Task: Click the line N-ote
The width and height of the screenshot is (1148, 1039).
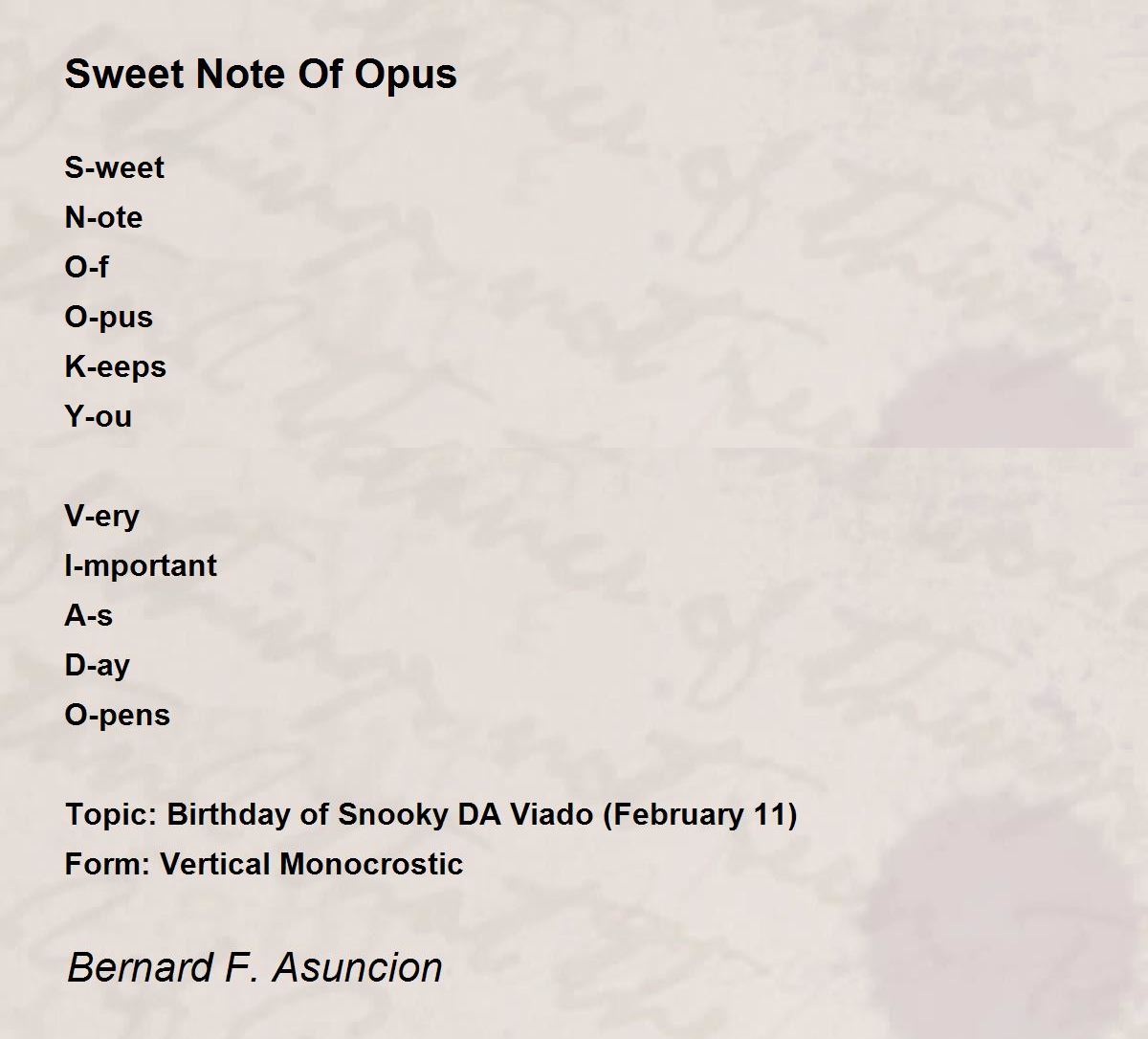Action: [x=103, y=217]
